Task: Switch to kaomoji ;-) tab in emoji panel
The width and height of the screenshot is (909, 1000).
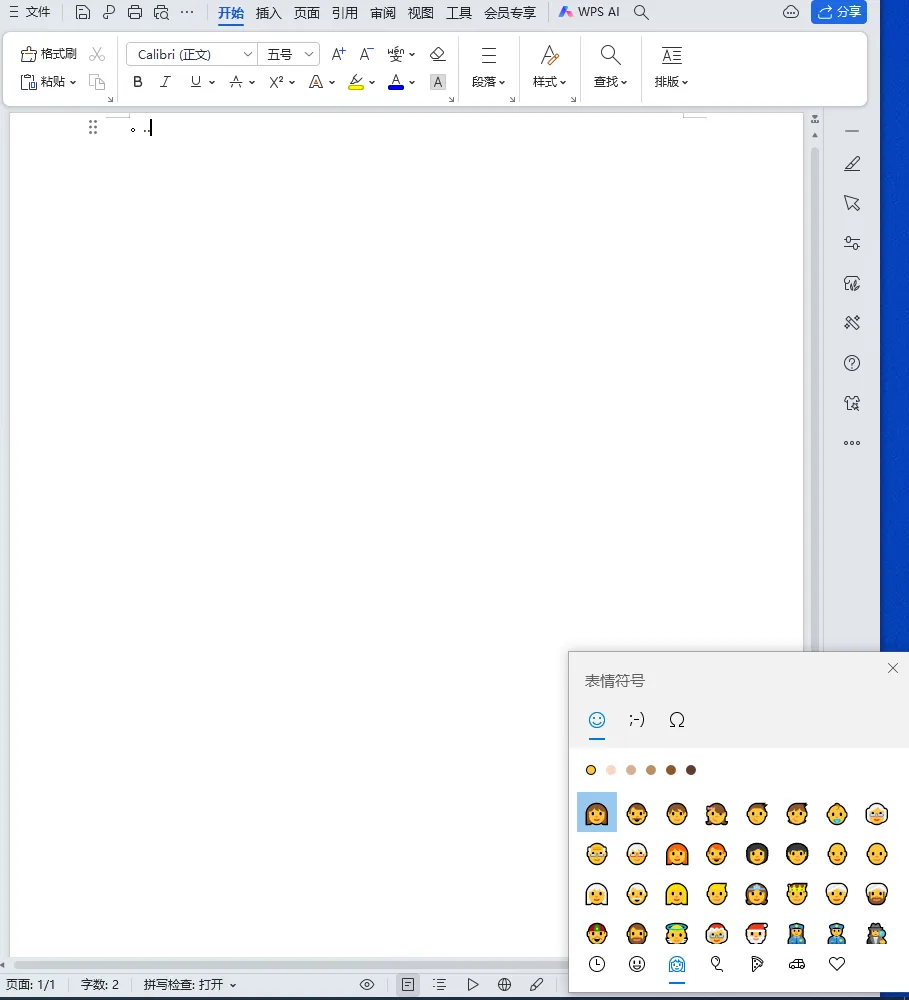Action: pyautogui.click(x=637, y=720)
